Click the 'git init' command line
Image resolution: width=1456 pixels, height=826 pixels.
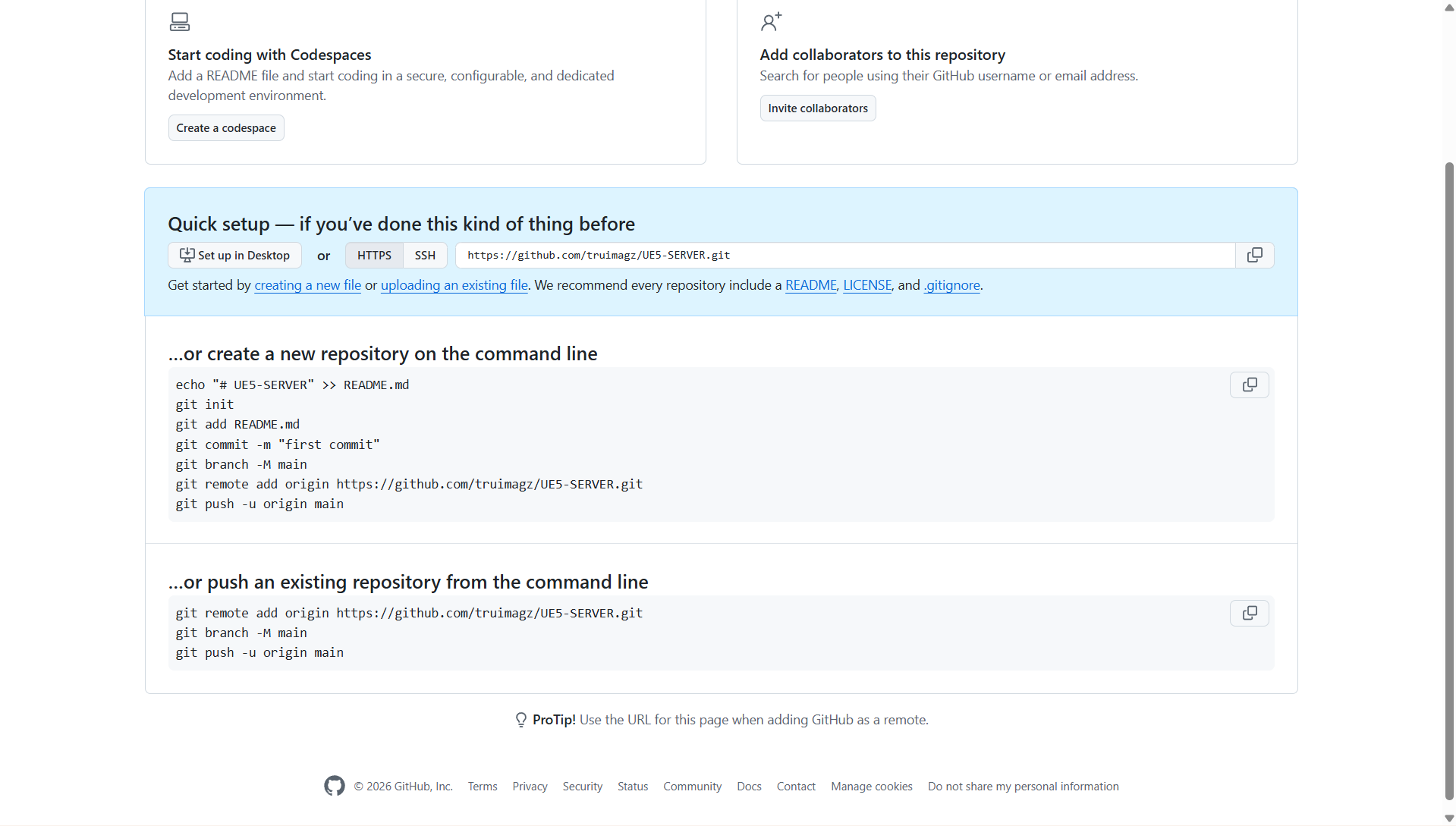coord(205,405)
